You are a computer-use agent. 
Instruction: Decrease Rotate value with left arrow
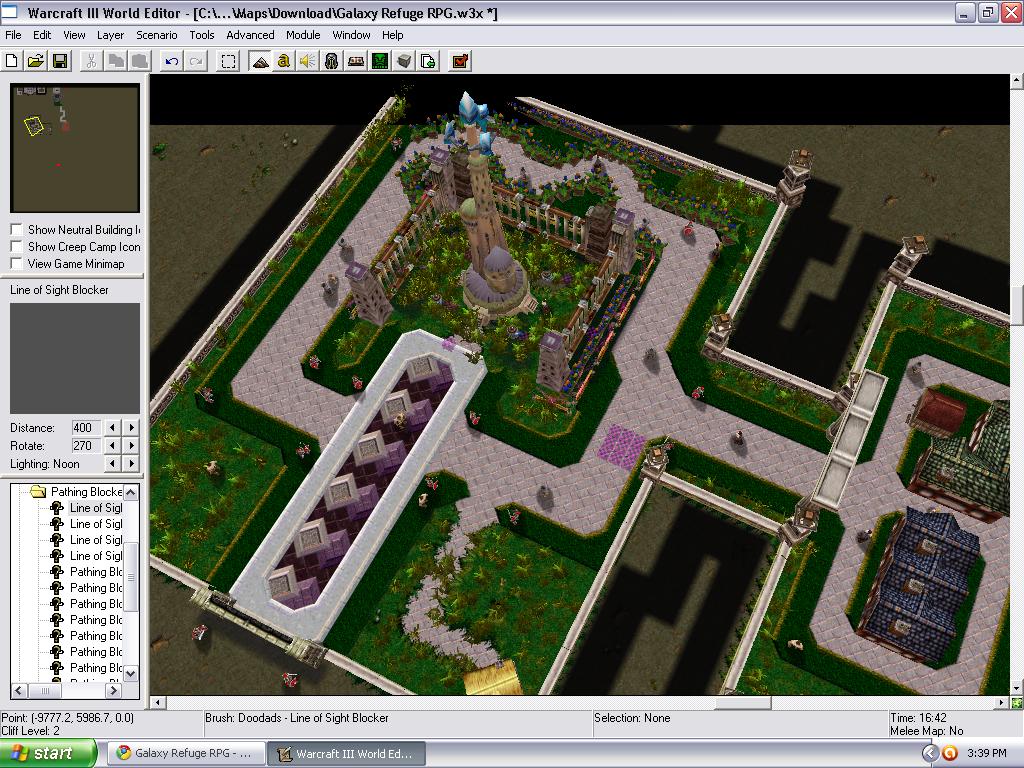112,445
